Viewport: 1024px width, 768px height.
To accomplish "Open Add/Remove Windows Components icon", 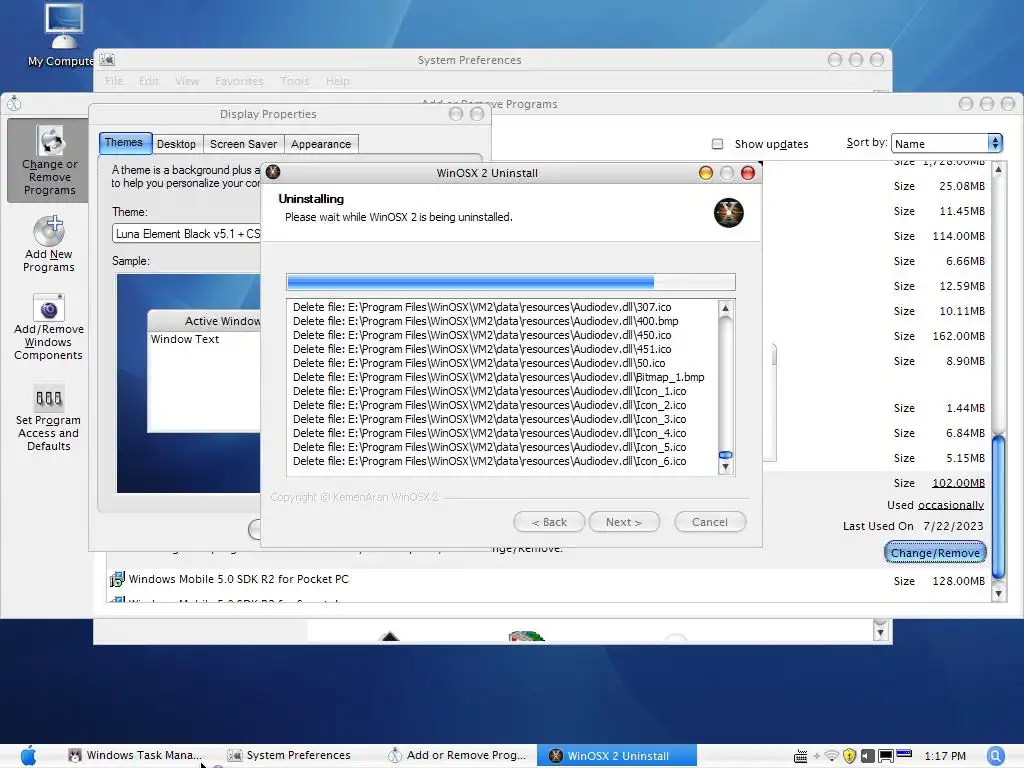I will pyautogui.click(x=49, y=327).
